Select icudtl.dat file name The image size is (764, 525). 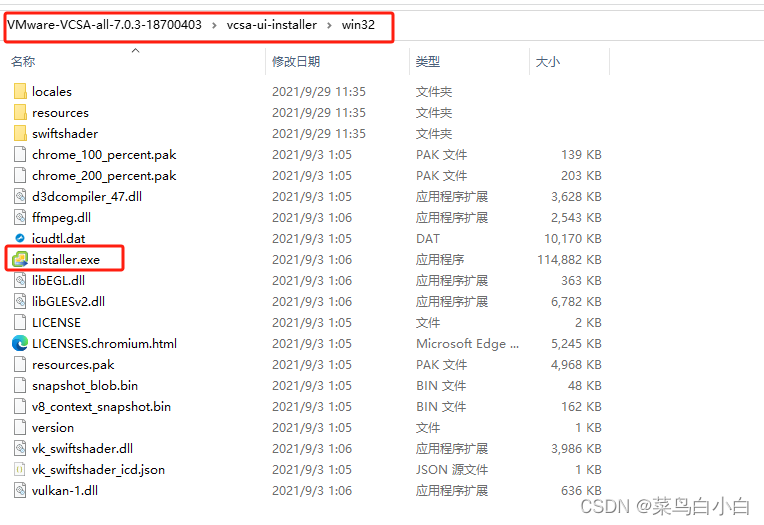click(x=58, y=238)
